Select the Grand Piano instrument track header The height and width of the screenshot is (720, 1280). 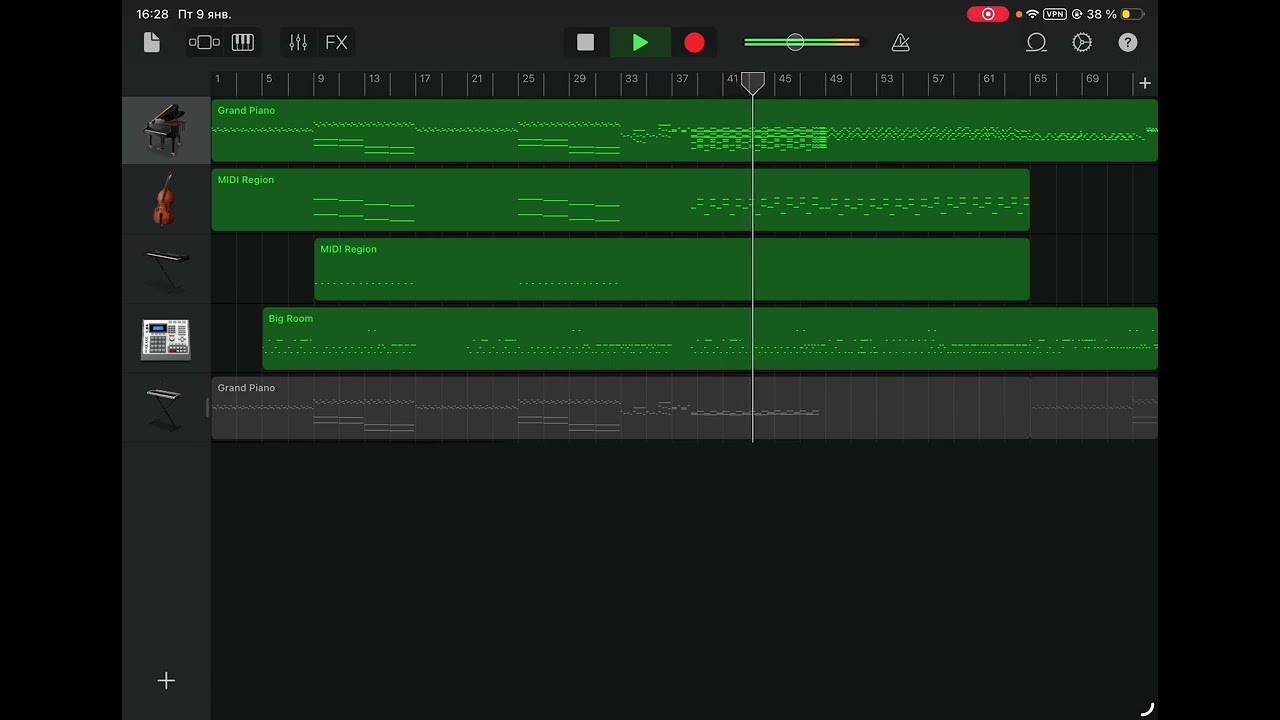(x=166, y=130)
